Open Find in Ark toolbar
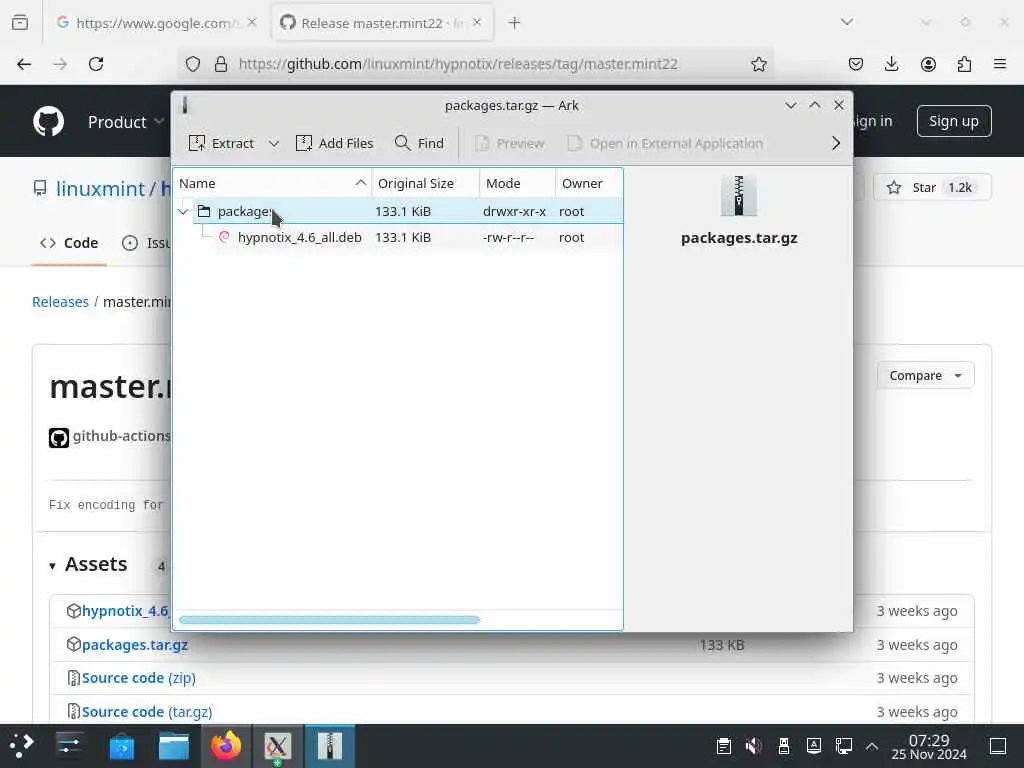Viewport: 1024px width, 768px height. 419,143
